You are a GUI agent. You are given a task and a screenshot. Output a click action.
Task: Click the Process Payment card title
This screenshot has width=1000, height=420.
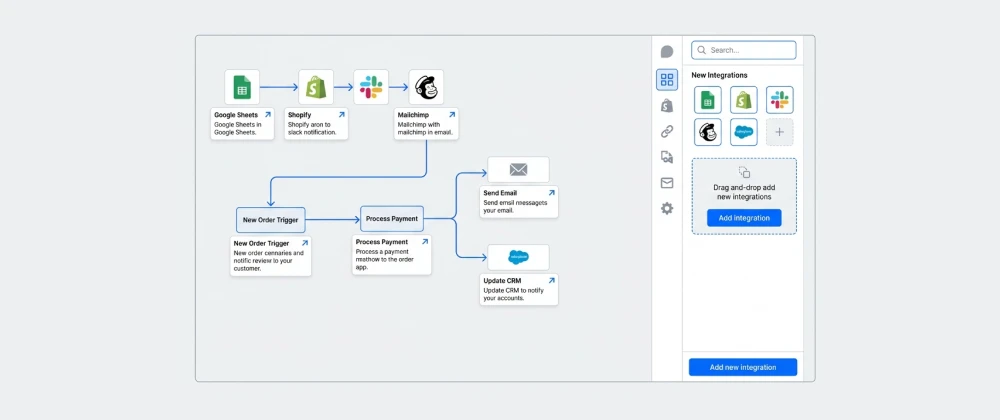[x=381, y=242]
